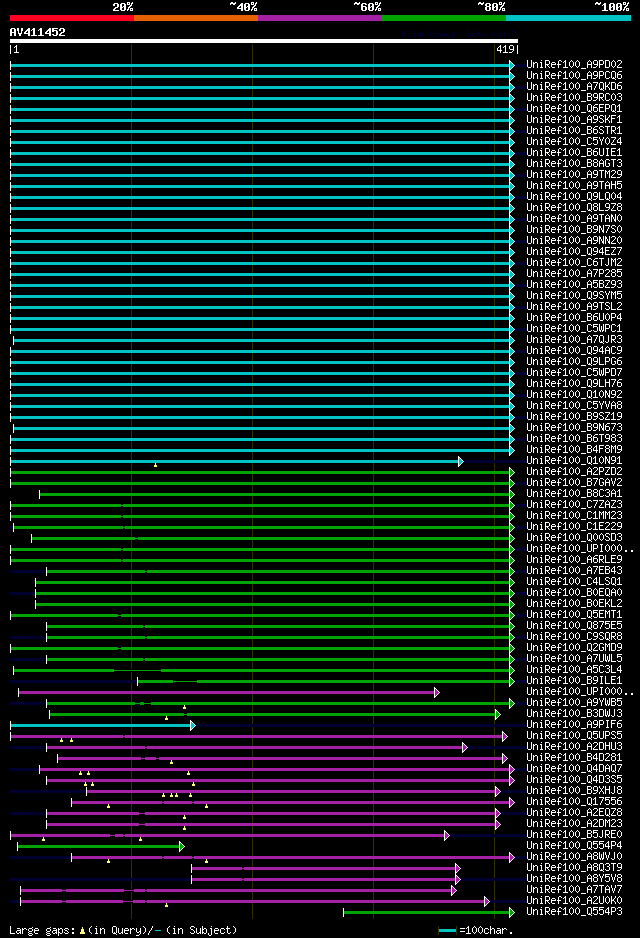Screen dimensions: 640x938
Task: Click the purple arrowhead ending the A2DHU3 alignment
Action: pos(465,748)
